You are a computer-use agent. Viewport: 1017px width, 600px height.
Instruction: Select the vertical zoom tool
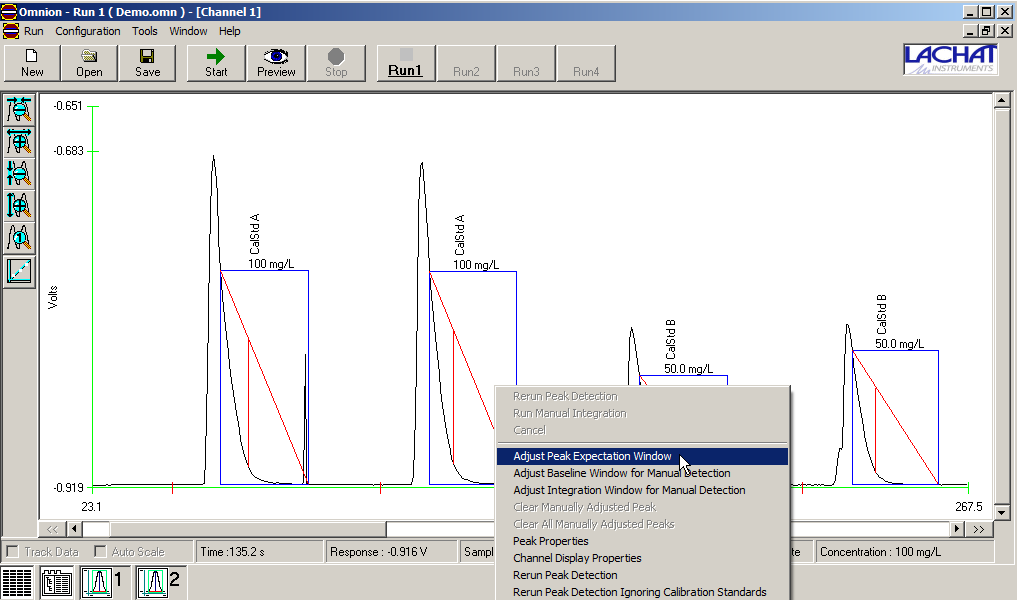18,174
